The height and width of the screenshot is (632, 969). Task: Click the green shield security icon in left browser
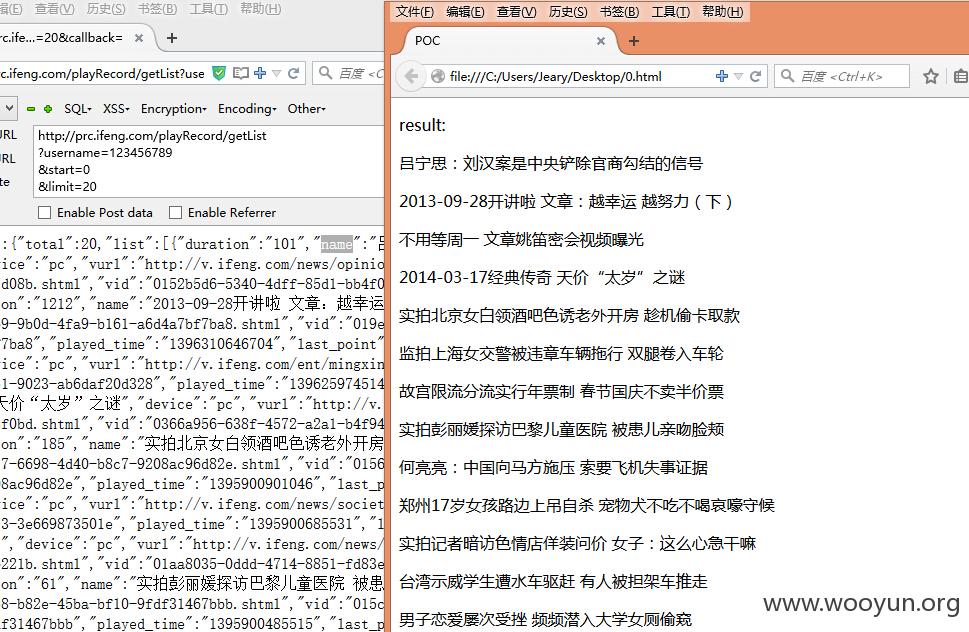(219, 74)
